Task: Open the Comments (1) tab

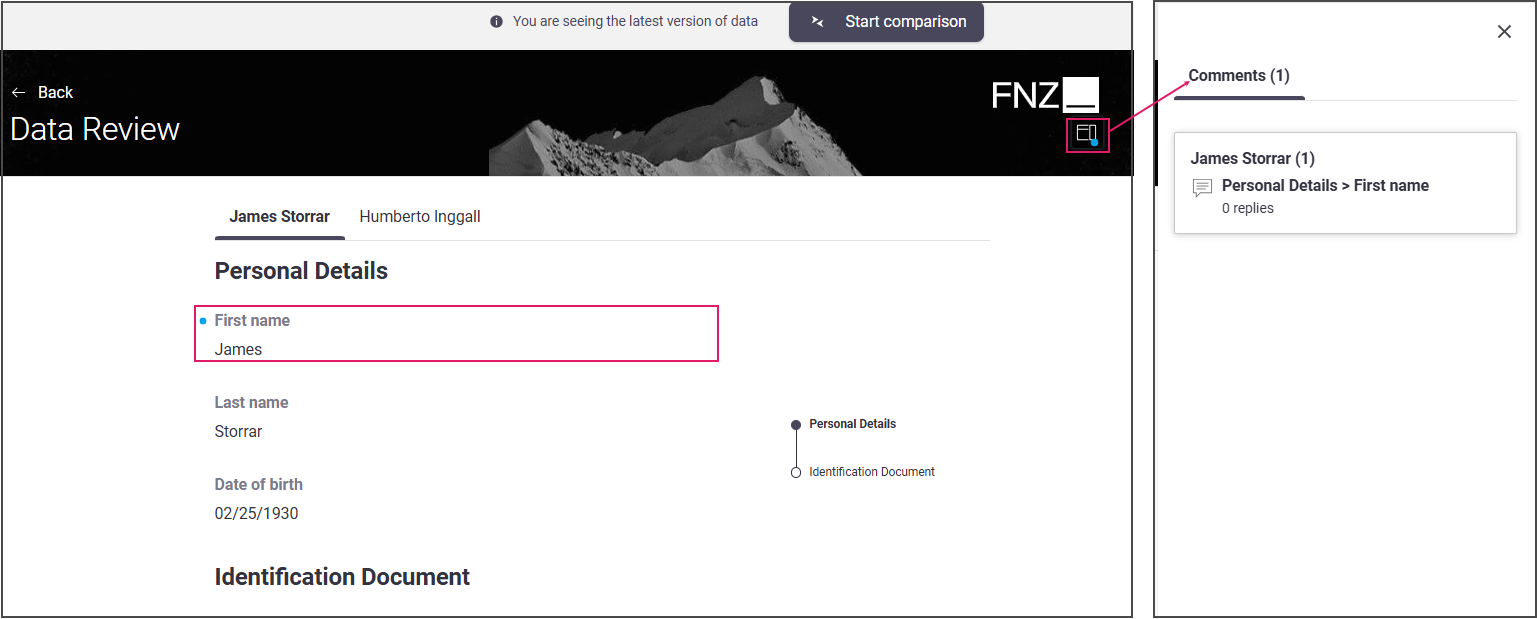Action: pyautogui.click(x=1239, y=76)
